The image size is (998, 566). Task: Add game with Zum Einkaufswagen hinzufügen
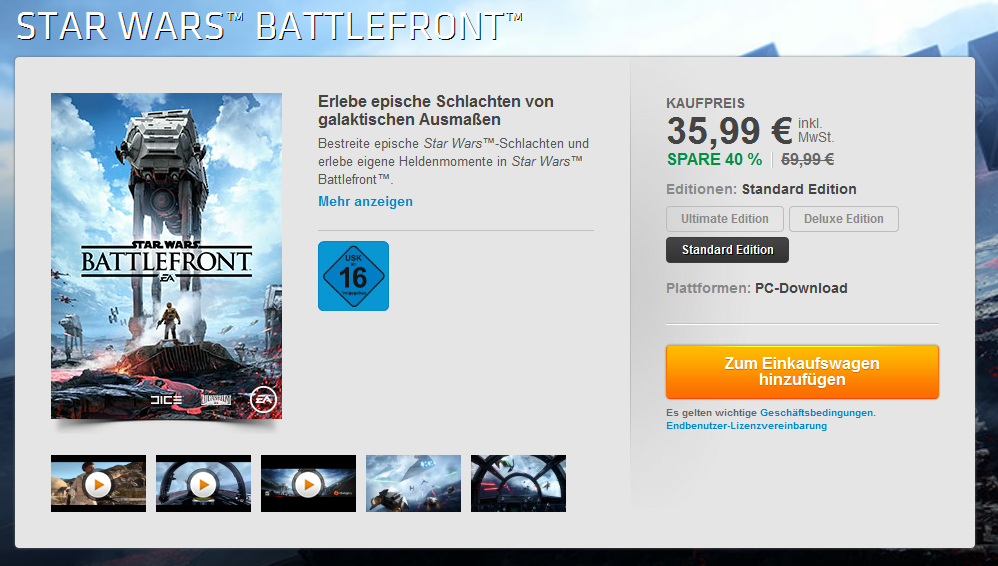802,372
